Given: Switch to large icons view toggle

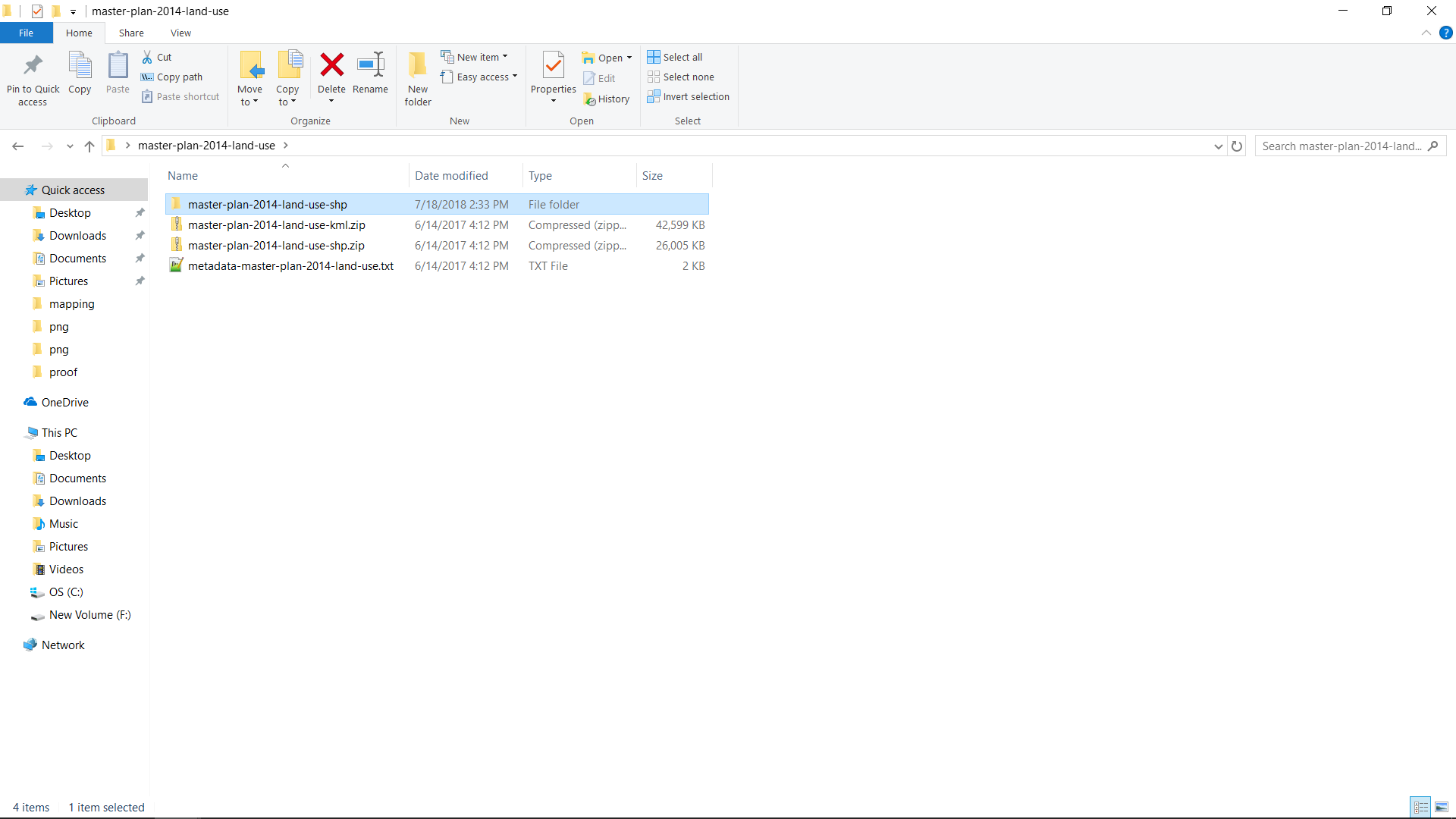Looking at the screenshot, I should coord(1442,807).
